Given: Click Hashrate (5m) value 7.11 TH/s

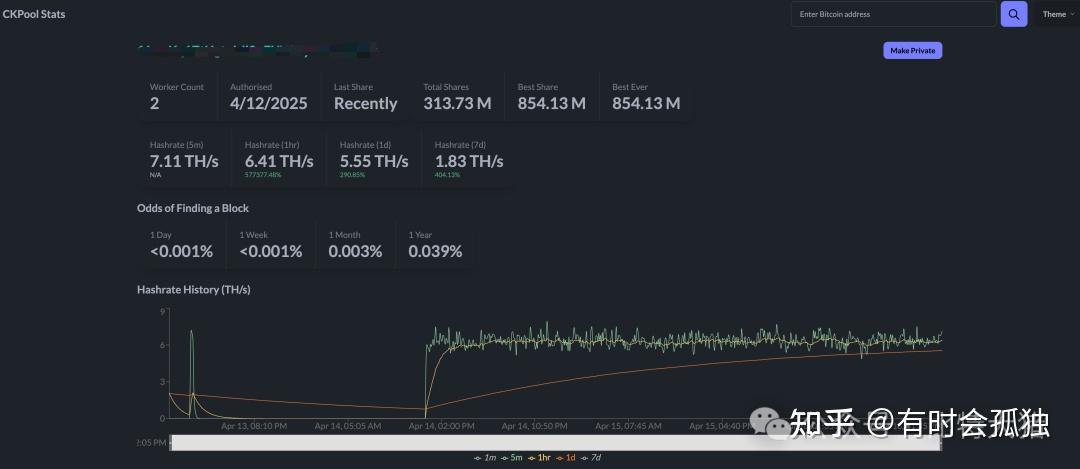Looking at the screenshot, I should (184, 161).
